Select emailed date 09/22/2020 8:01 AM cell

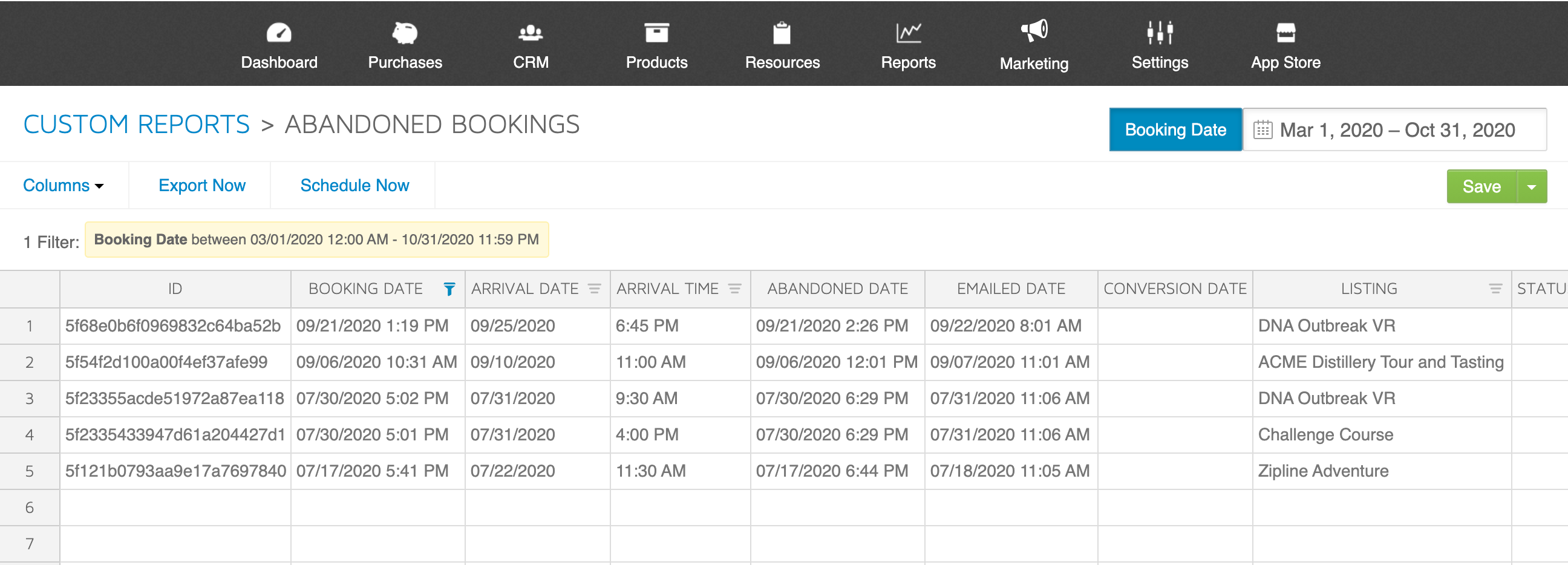(1011, 325)
